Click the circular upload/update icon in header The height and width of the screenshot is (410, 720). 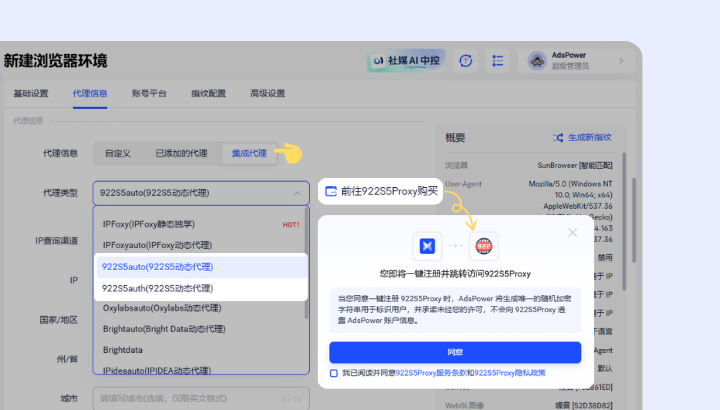[x=466, y=61]
